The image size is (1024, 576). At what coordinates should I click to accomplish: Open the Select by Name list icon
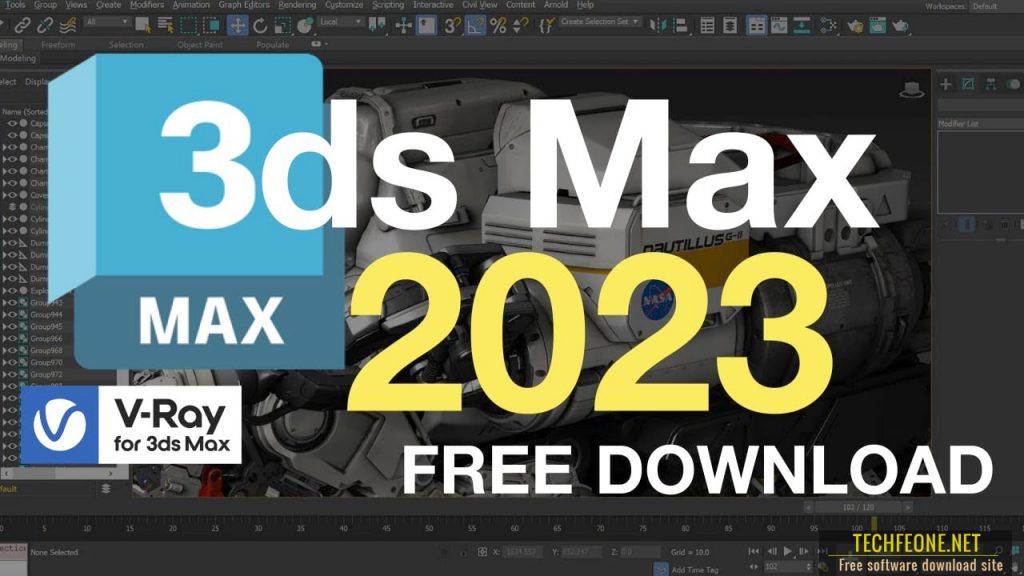pos(165,25)
